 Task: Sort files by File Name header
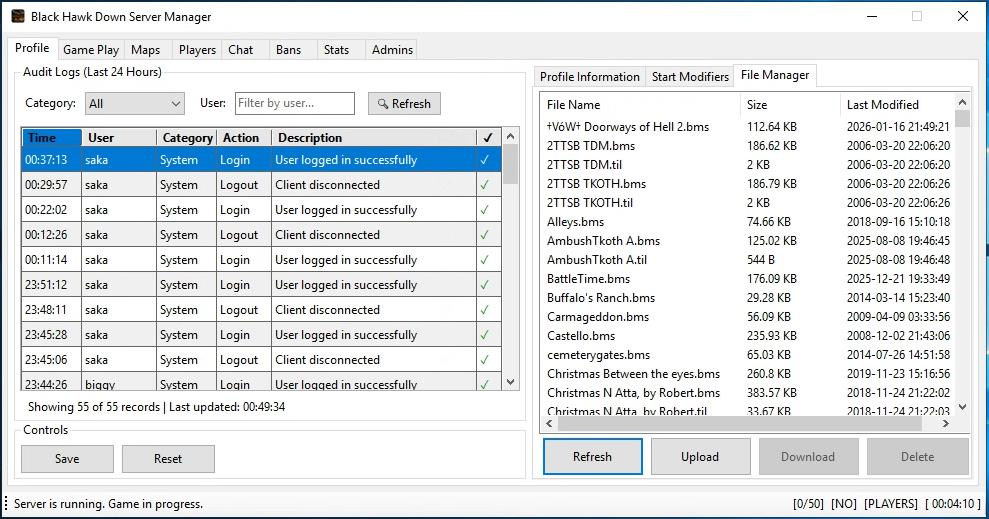pyautogui.click(x=640, y=105)
